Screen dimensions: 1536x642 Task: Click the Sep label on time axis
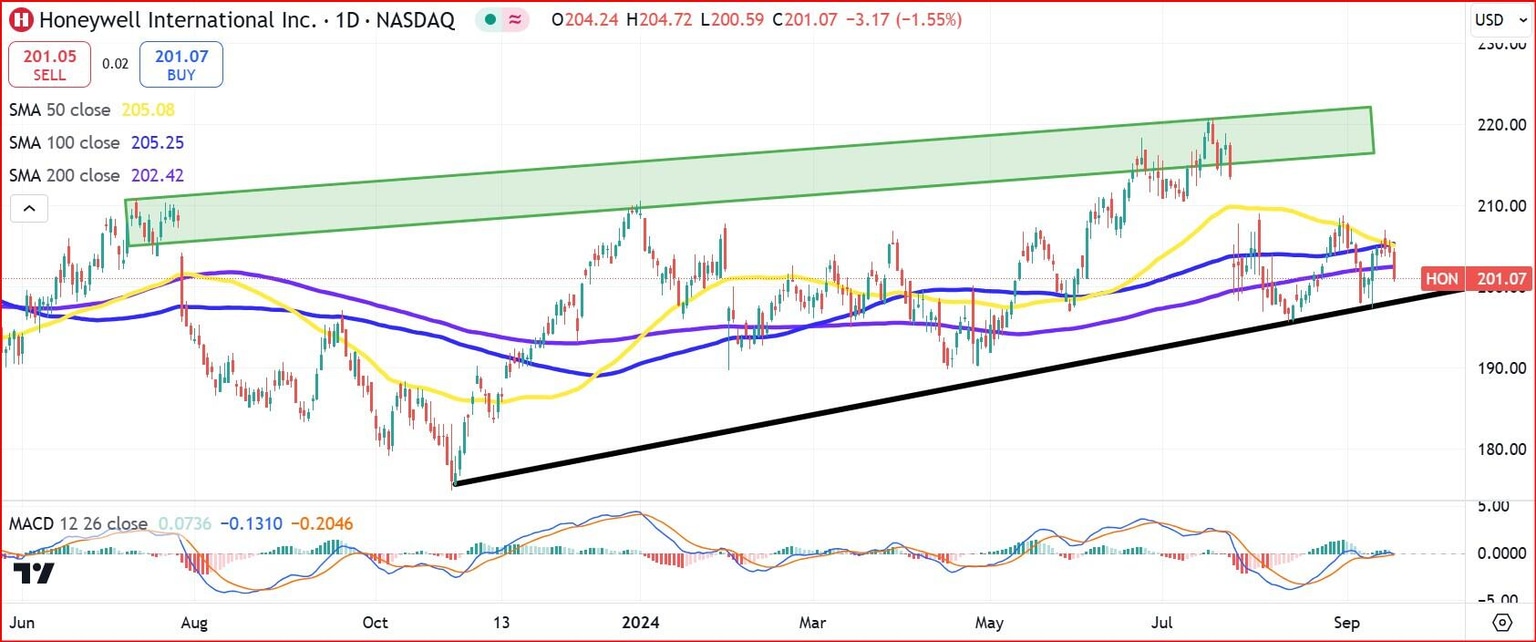point(1348,622)
